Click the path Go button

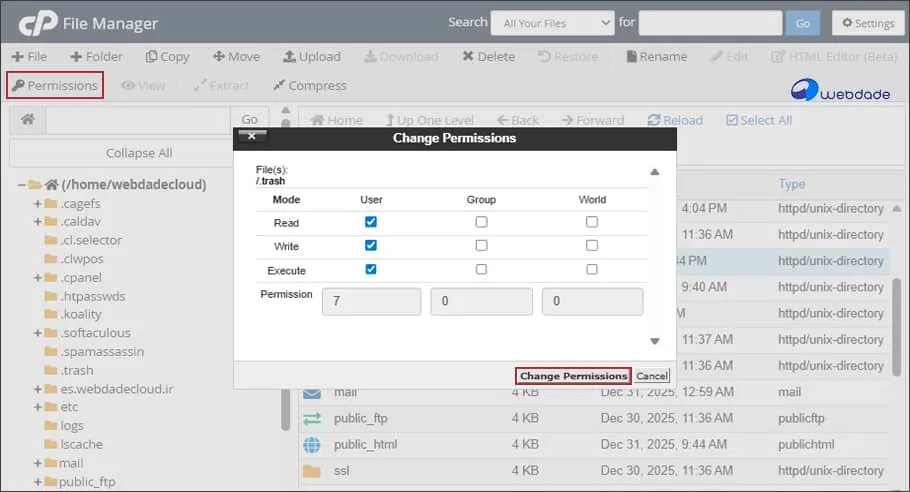[250, 120]
